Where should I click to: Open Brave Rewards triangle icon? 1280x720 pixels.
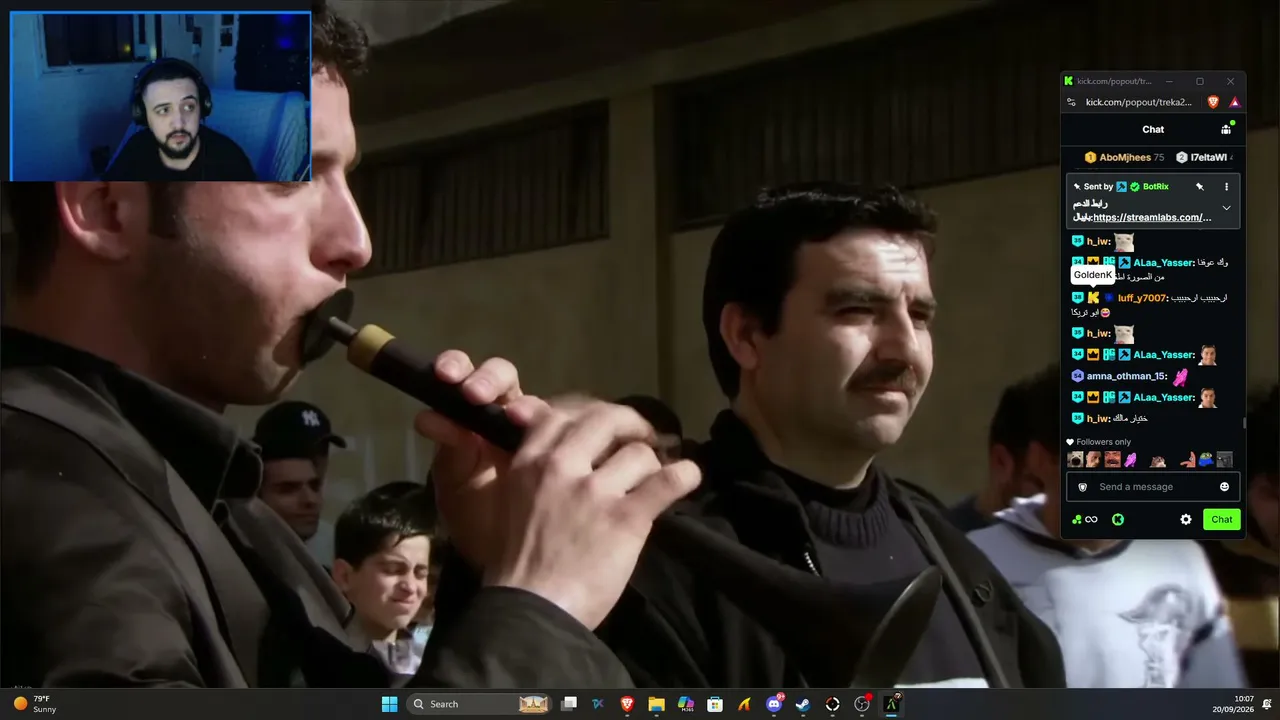click(x=1235, y=102)
